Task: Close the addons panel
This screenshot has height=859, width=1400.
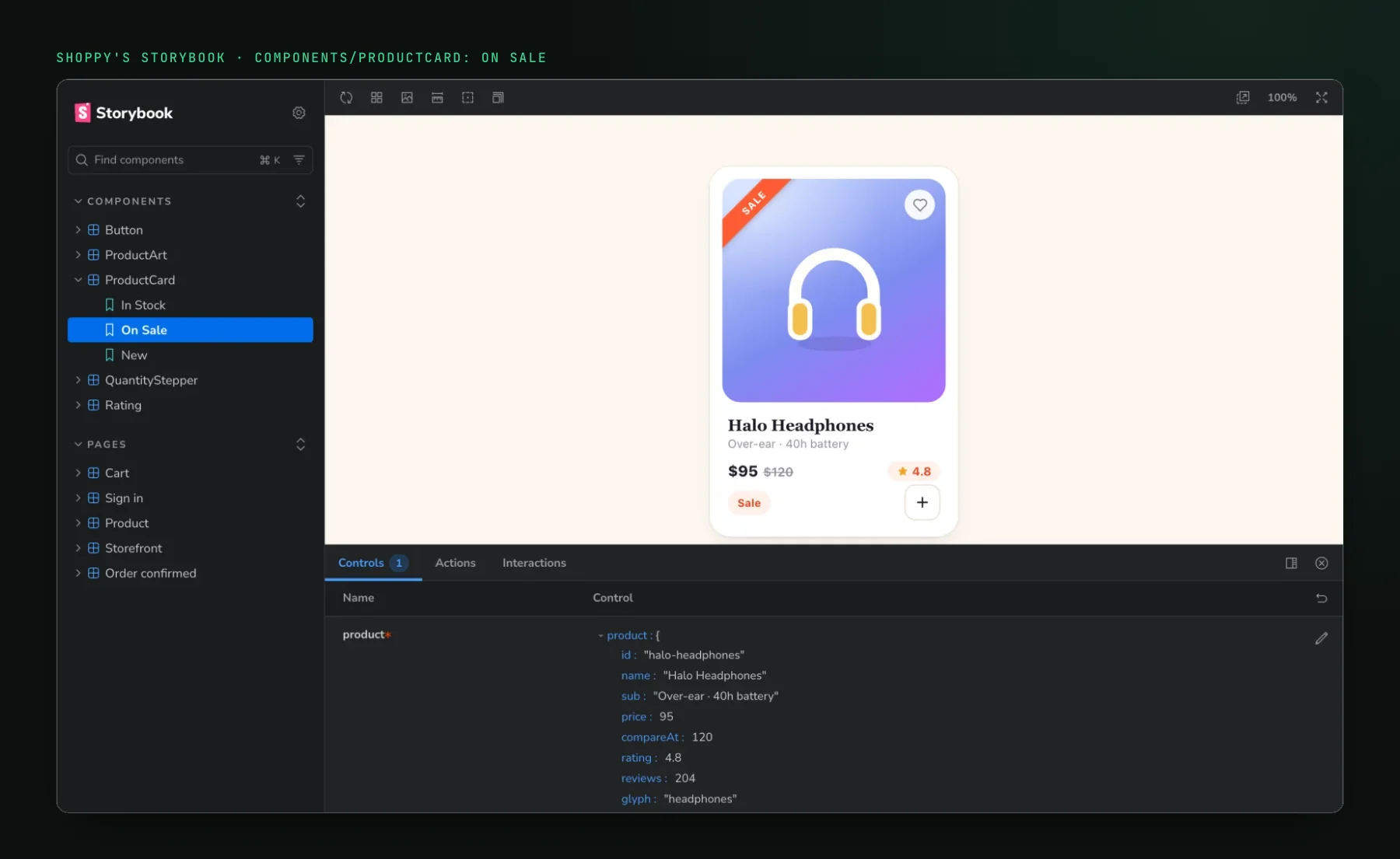Action: pos(1321,563)
